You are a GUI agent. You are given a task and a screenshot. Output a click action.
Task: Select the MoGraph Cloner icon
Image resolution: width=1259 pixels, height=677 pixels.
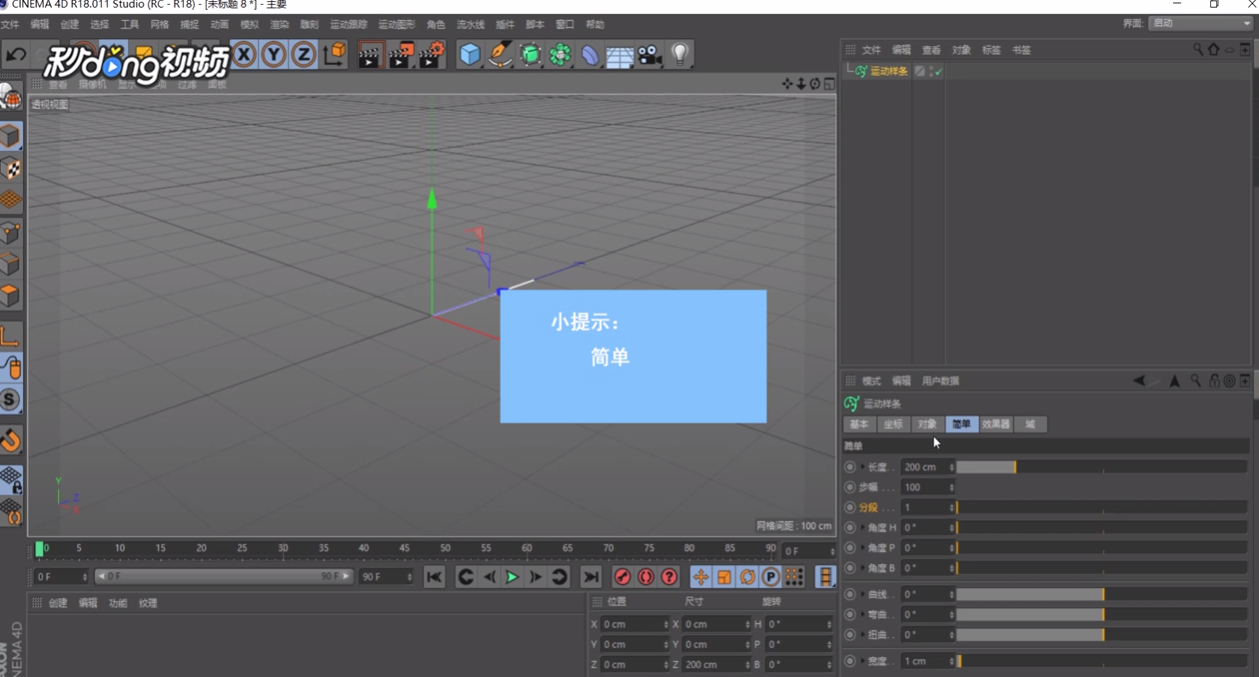[x=561, y=55]
